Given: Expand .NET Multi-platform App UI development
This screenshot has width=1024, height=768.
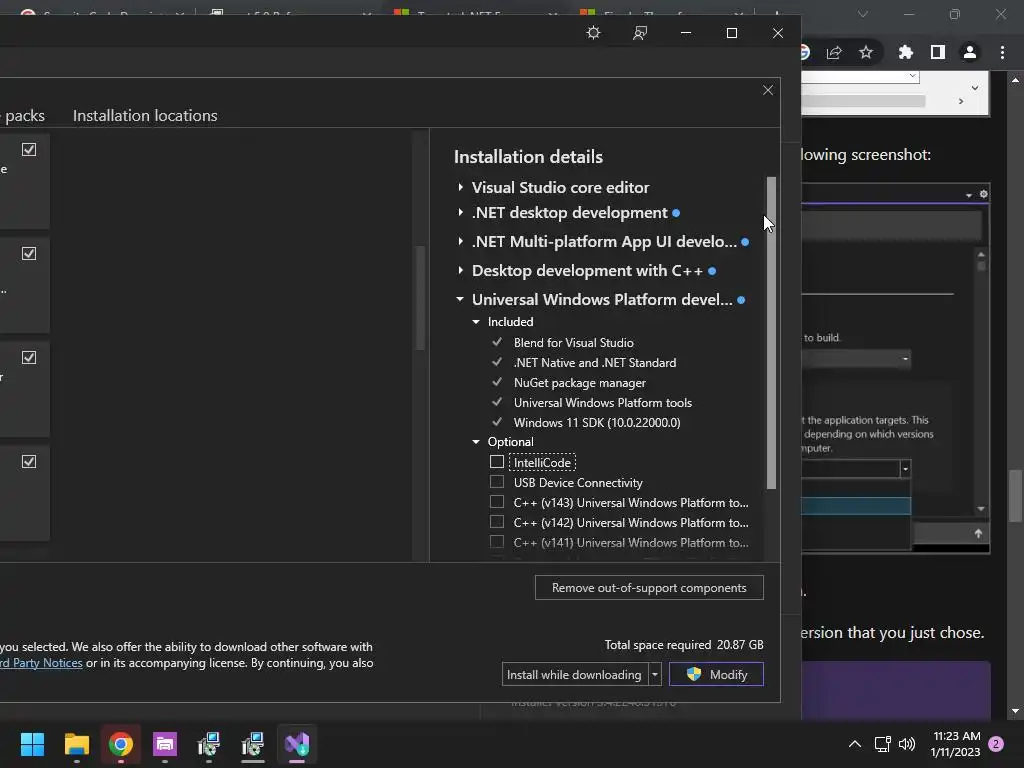Looking at the screenshot, I should pos(460,242).
